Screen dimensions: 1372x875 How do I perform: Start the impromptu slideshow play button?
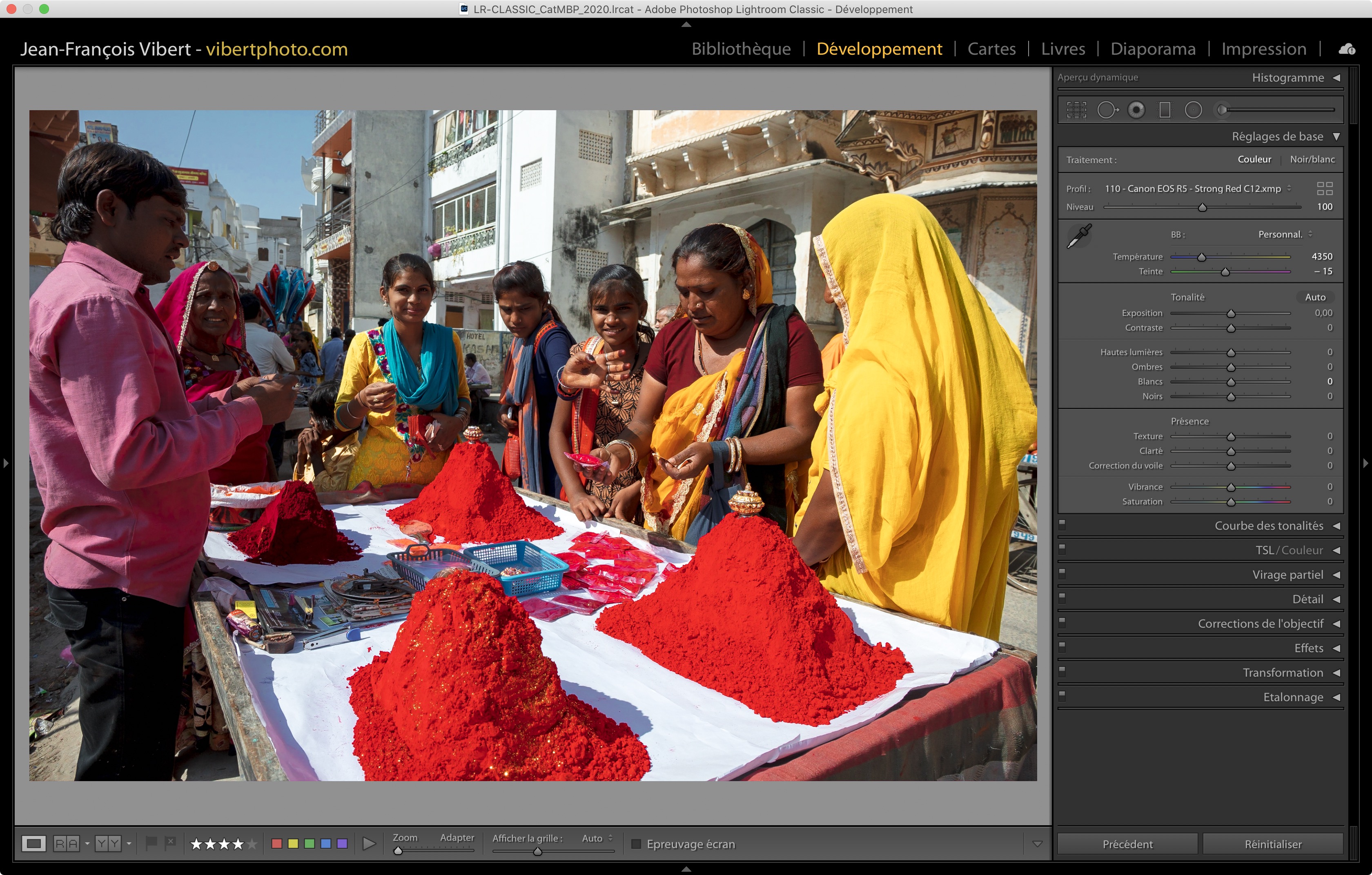[369, 844]
